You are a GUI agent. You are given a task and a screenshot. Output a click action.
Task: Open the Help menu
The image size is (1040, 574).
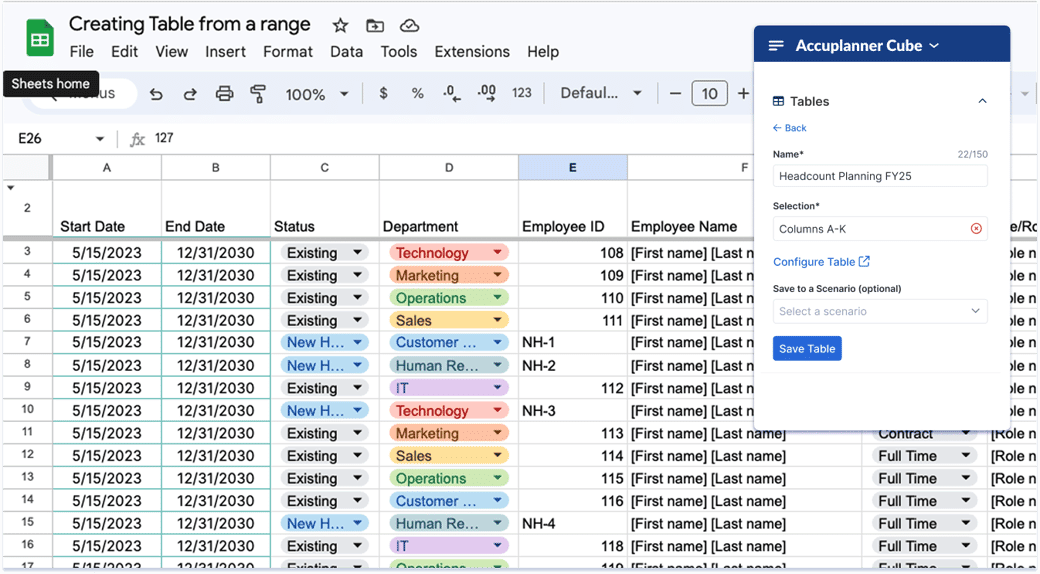click(543, 52)
